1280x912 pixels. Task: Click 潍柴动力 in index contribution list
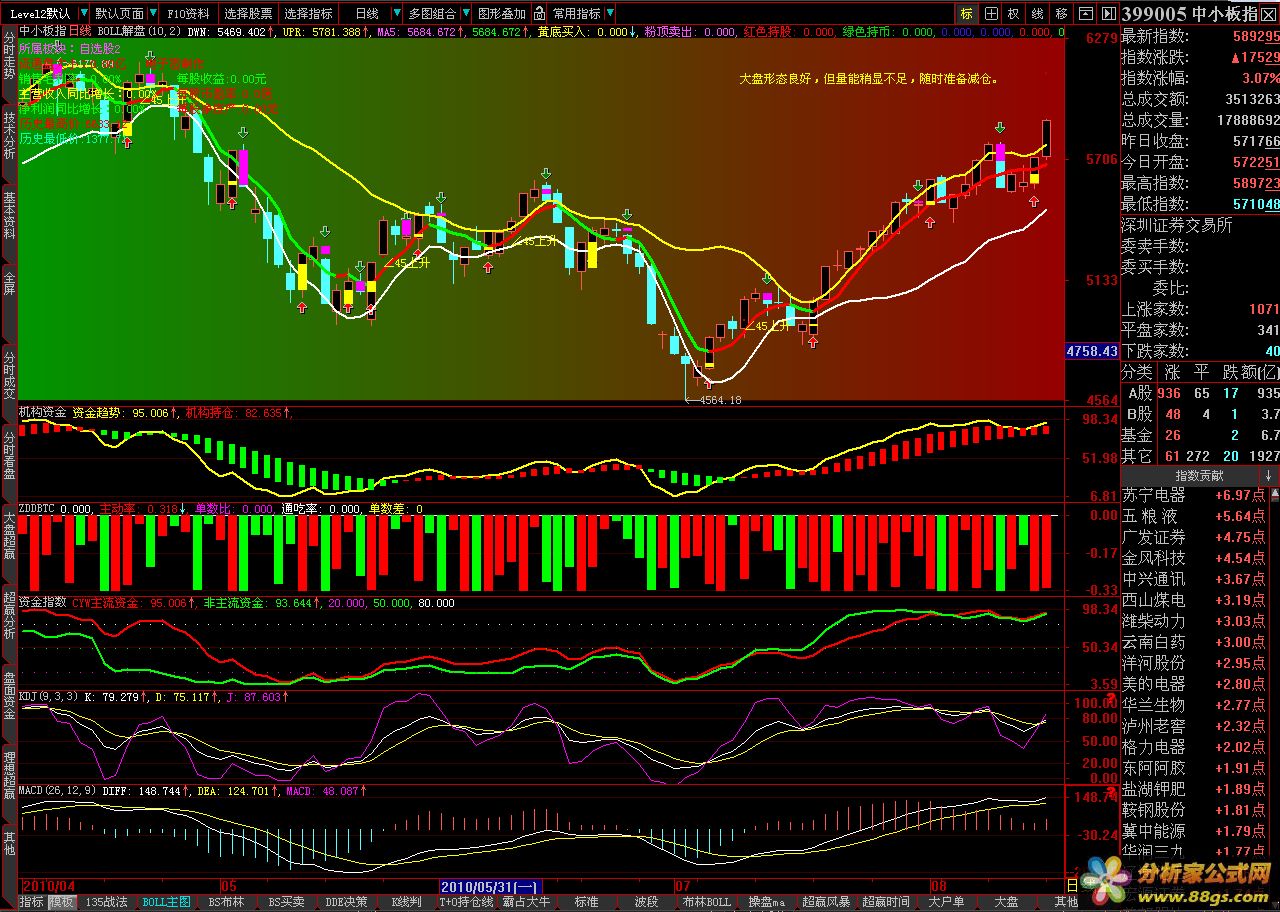(1154, 621)
